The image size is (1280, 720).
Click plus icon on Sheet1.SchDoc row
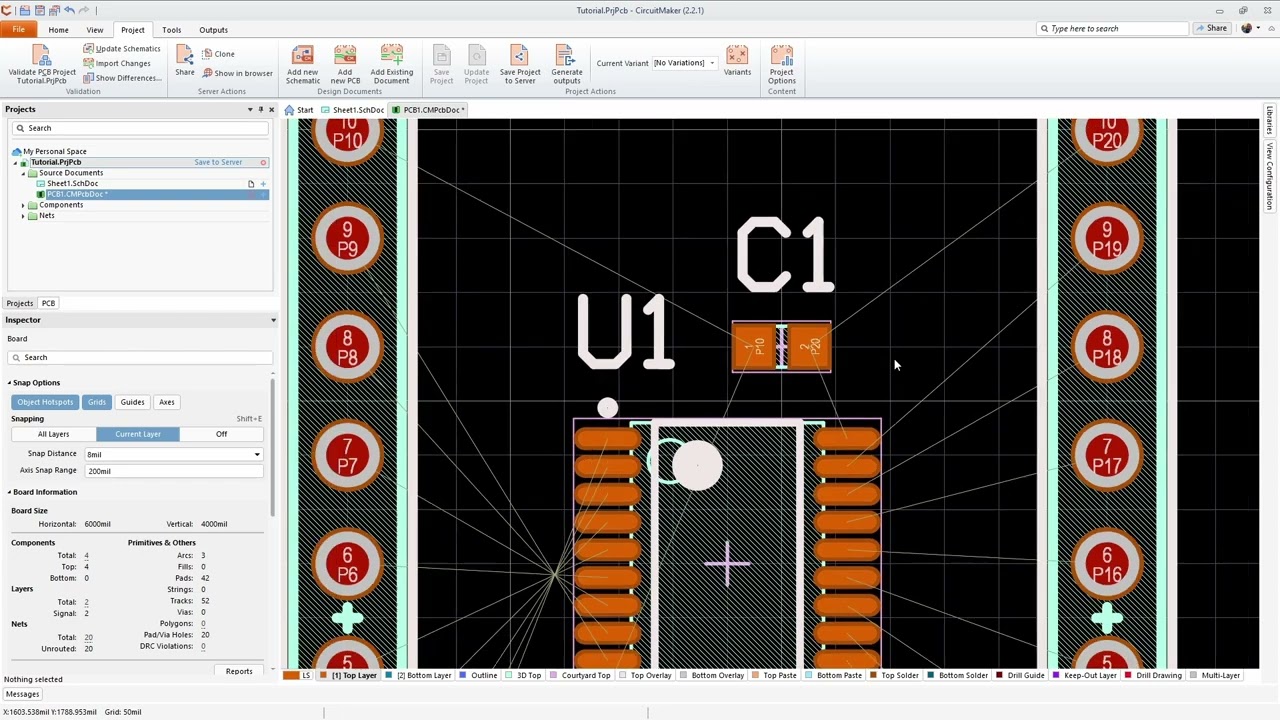263,184
